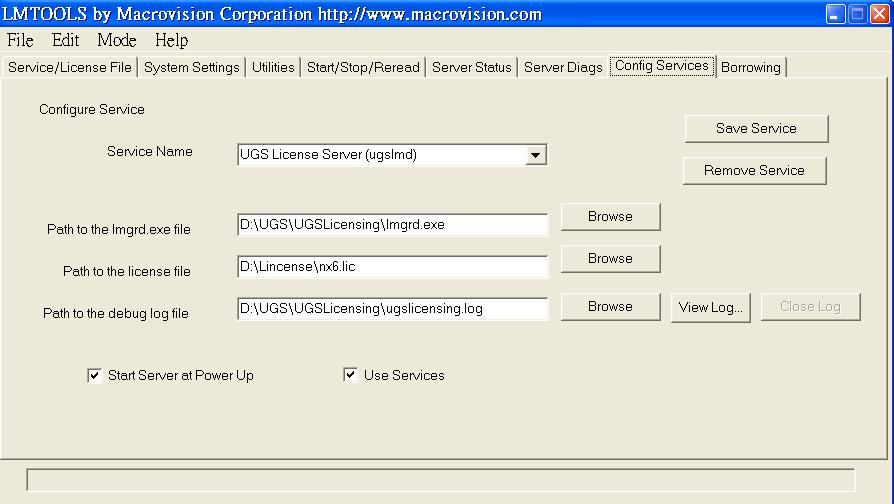894x504 pixels.
Task: Open the Help menu
Action: tap(171, 40)
